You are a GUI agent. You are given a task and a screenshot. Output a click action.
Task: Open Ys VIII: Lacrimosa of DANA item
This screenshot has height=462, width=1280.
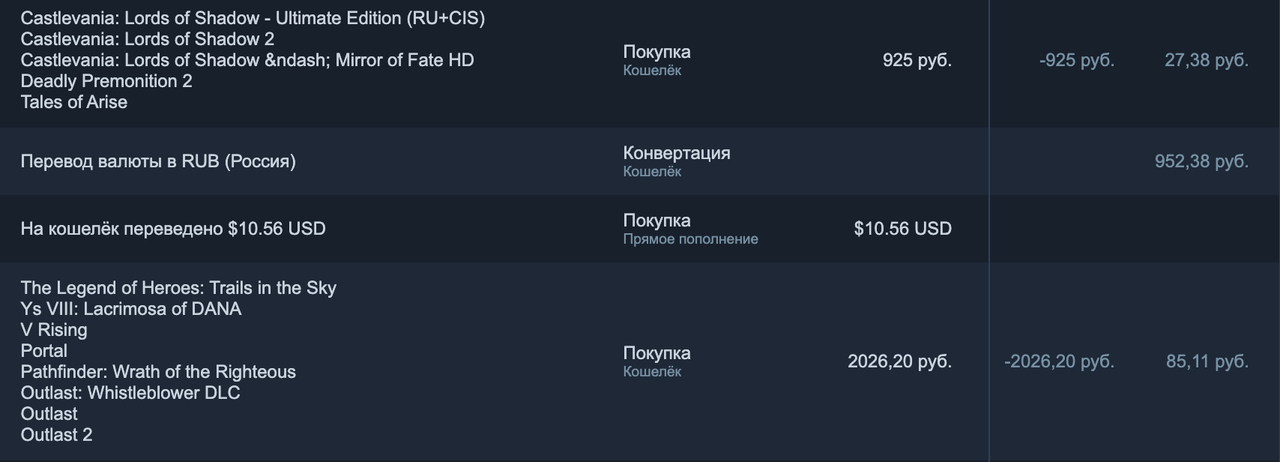click(131, 309)
